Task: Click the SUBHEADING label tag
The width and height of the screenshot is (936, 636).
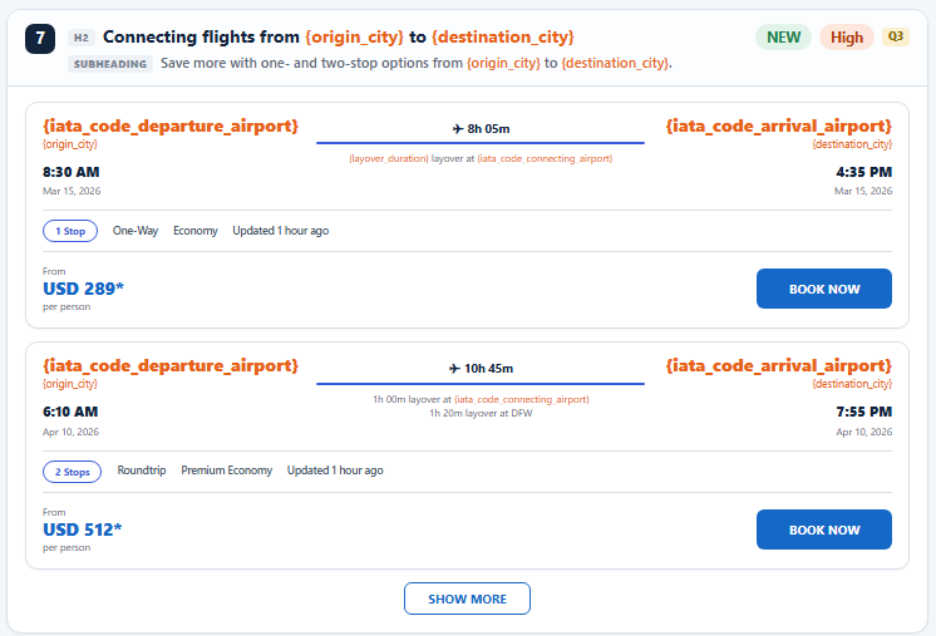Action: (110, 64)
